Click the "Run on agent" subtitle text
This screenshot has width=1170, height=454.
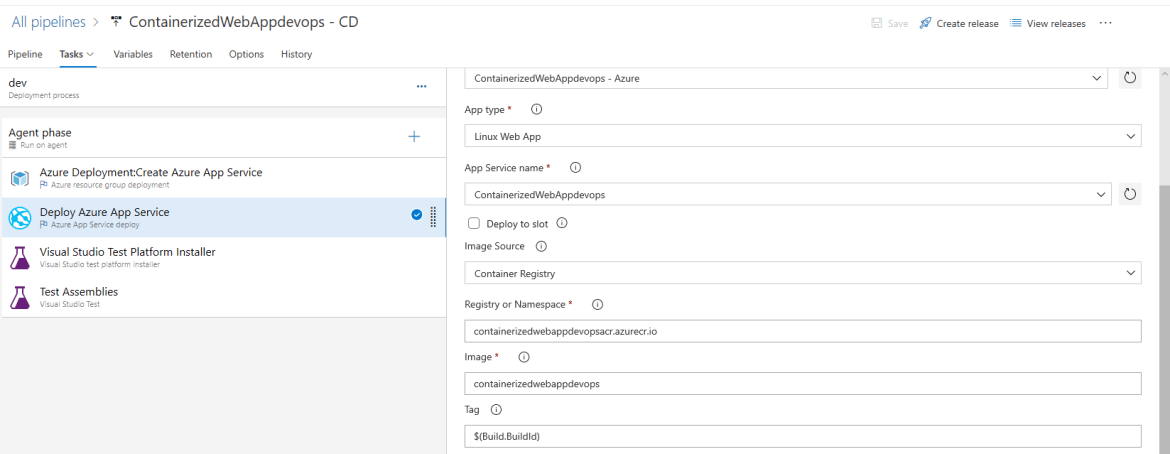[43, 146]
